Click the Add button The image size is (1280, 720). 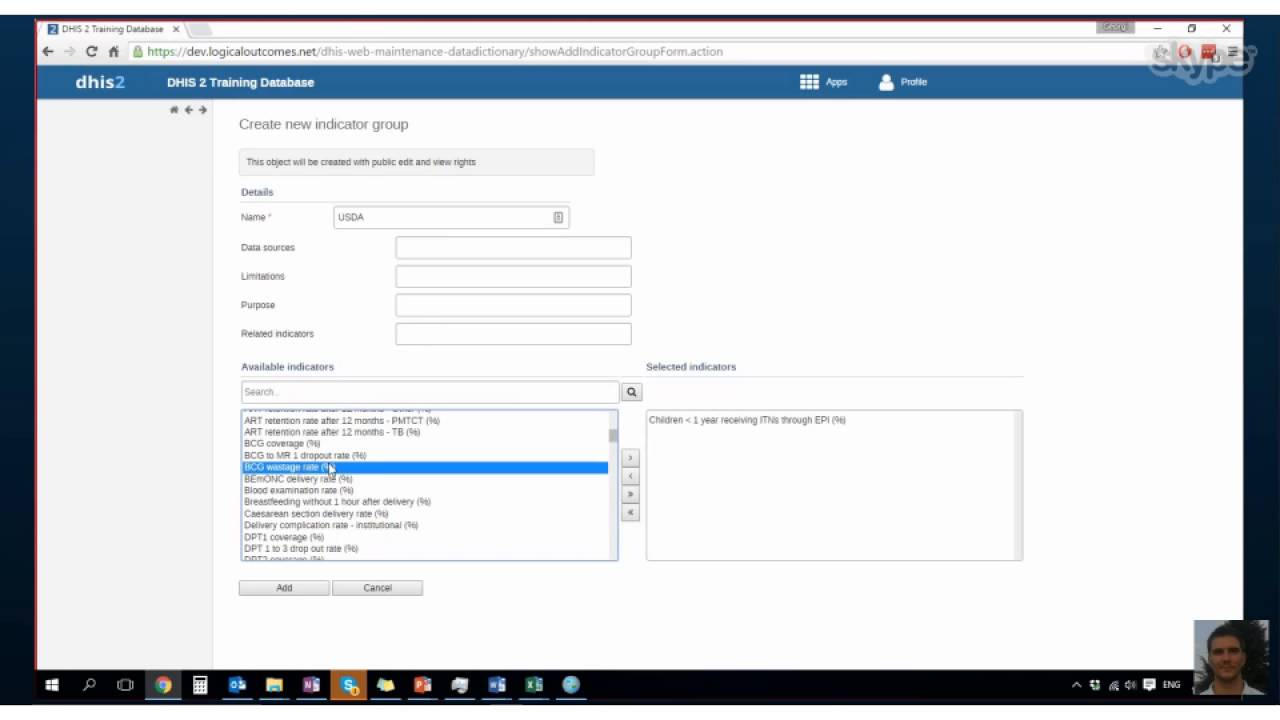coord(284,588)
